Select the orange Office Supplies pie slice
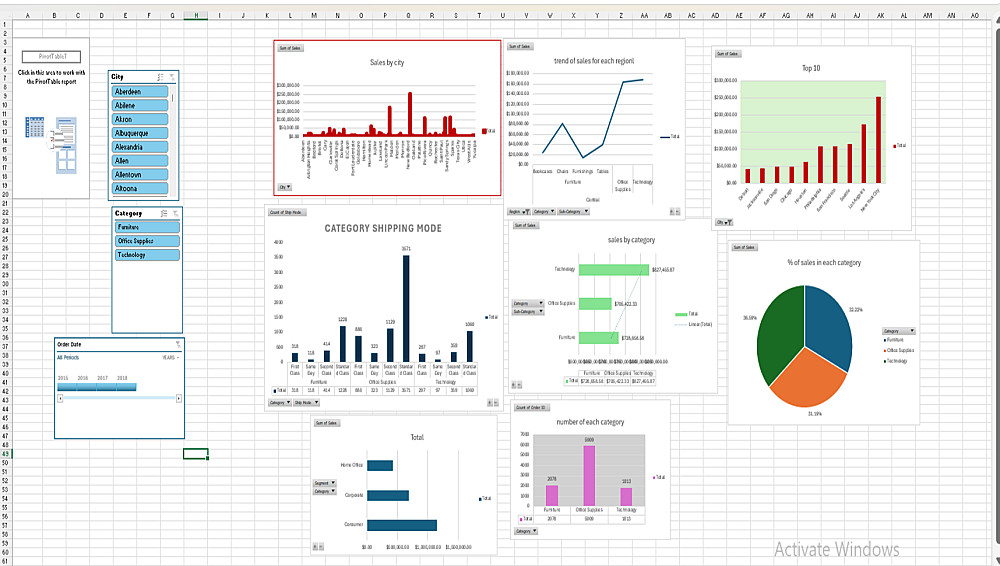This screenshot has width=1000, height=566. tap(807, 380)
